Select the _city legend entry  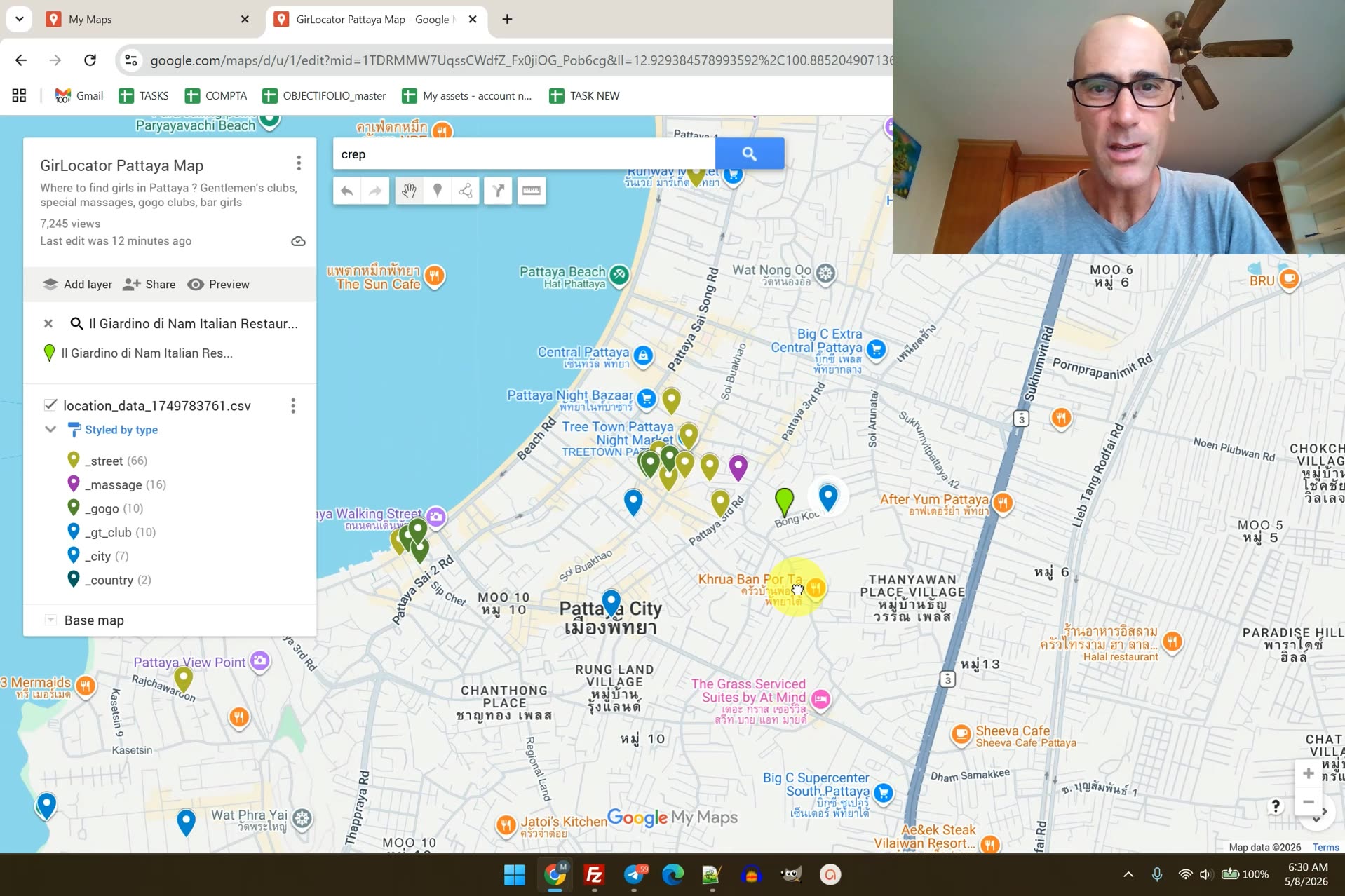point(97,556)
